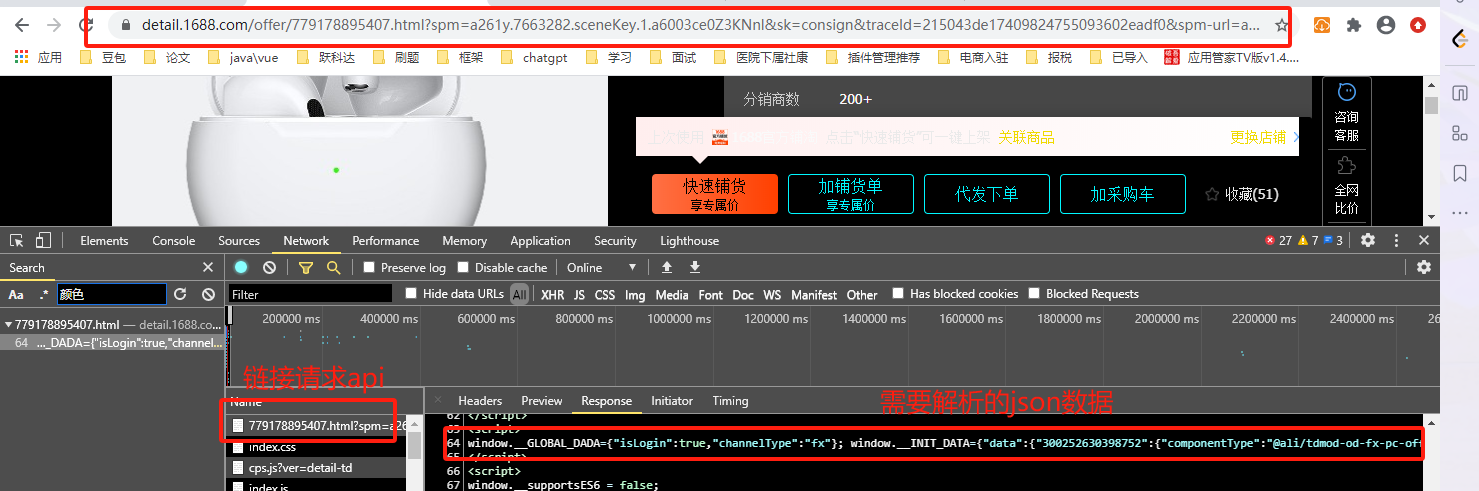Click the red update arrow icon

[1417, 25]
